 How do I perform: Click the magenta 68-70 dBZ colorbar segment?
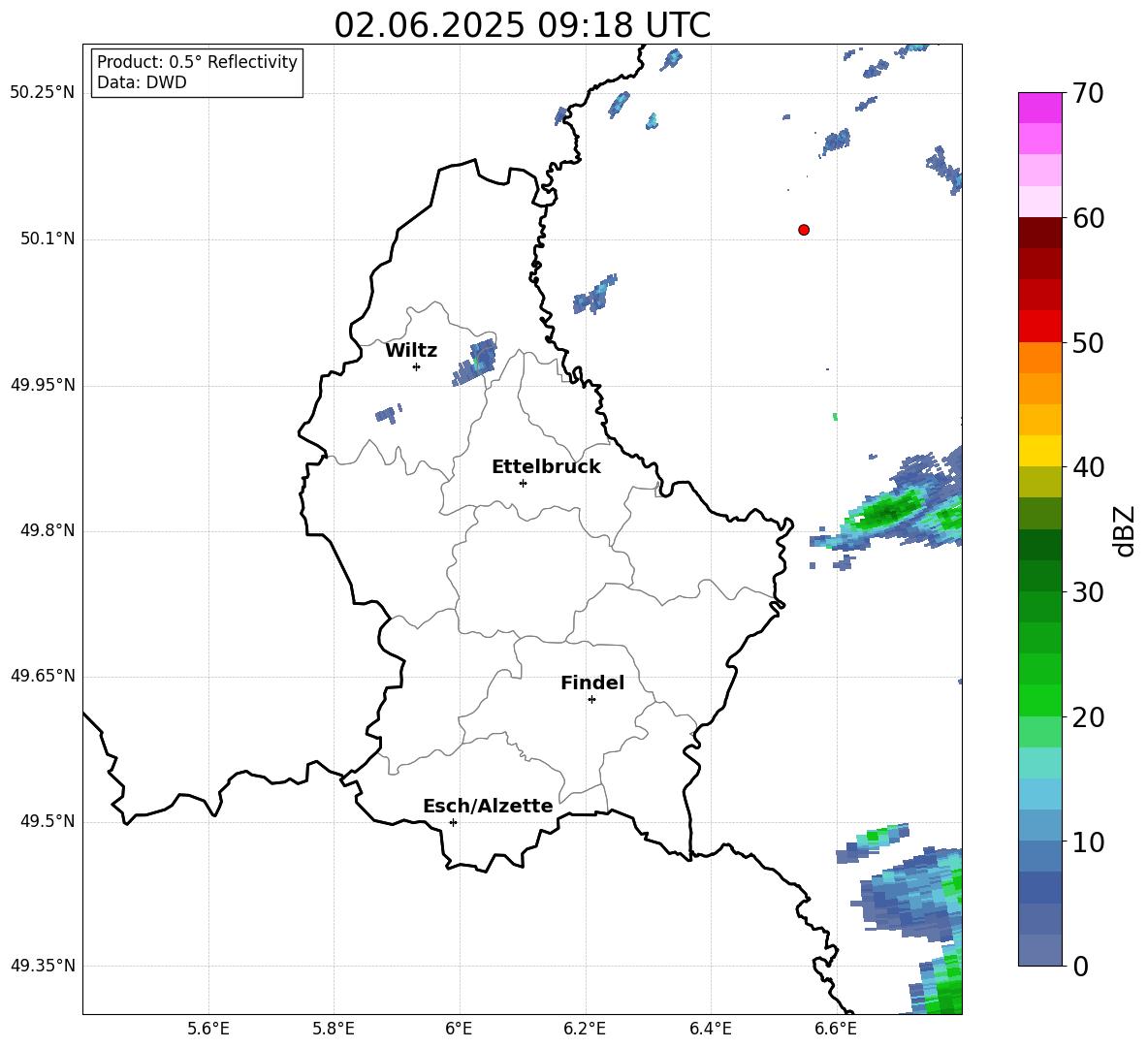pyautogui.click(x=1040, y=108)
